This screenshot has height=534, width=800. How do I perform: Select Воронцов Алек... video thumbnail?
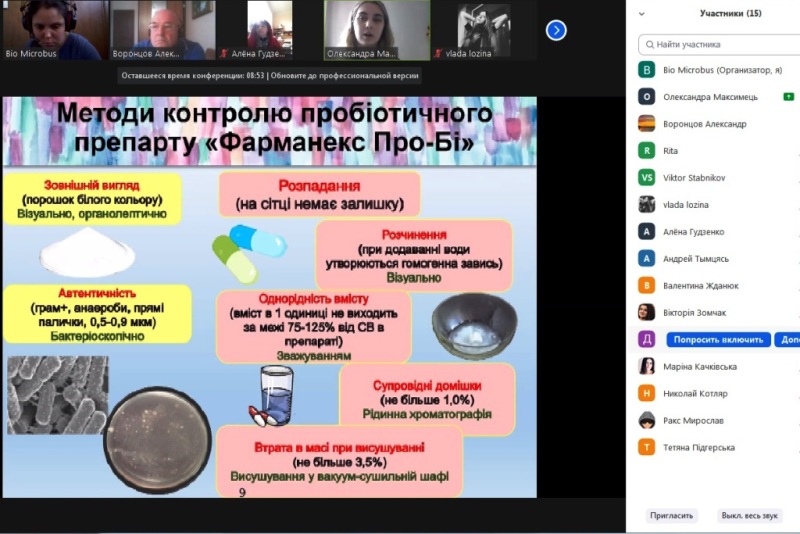(162, 30)
